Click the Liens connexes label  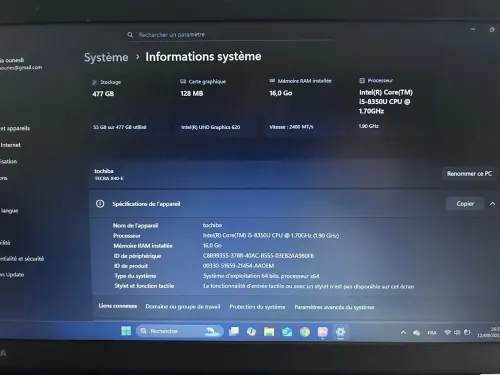(x=118, y=306)
